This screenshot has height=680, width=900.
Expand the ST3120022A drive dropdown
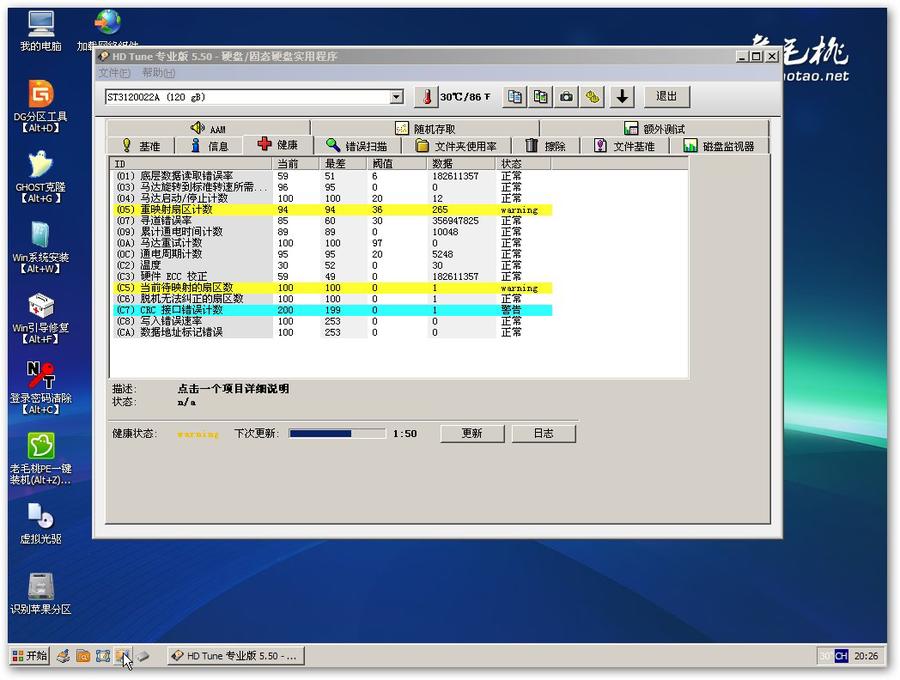click(397, 97)
